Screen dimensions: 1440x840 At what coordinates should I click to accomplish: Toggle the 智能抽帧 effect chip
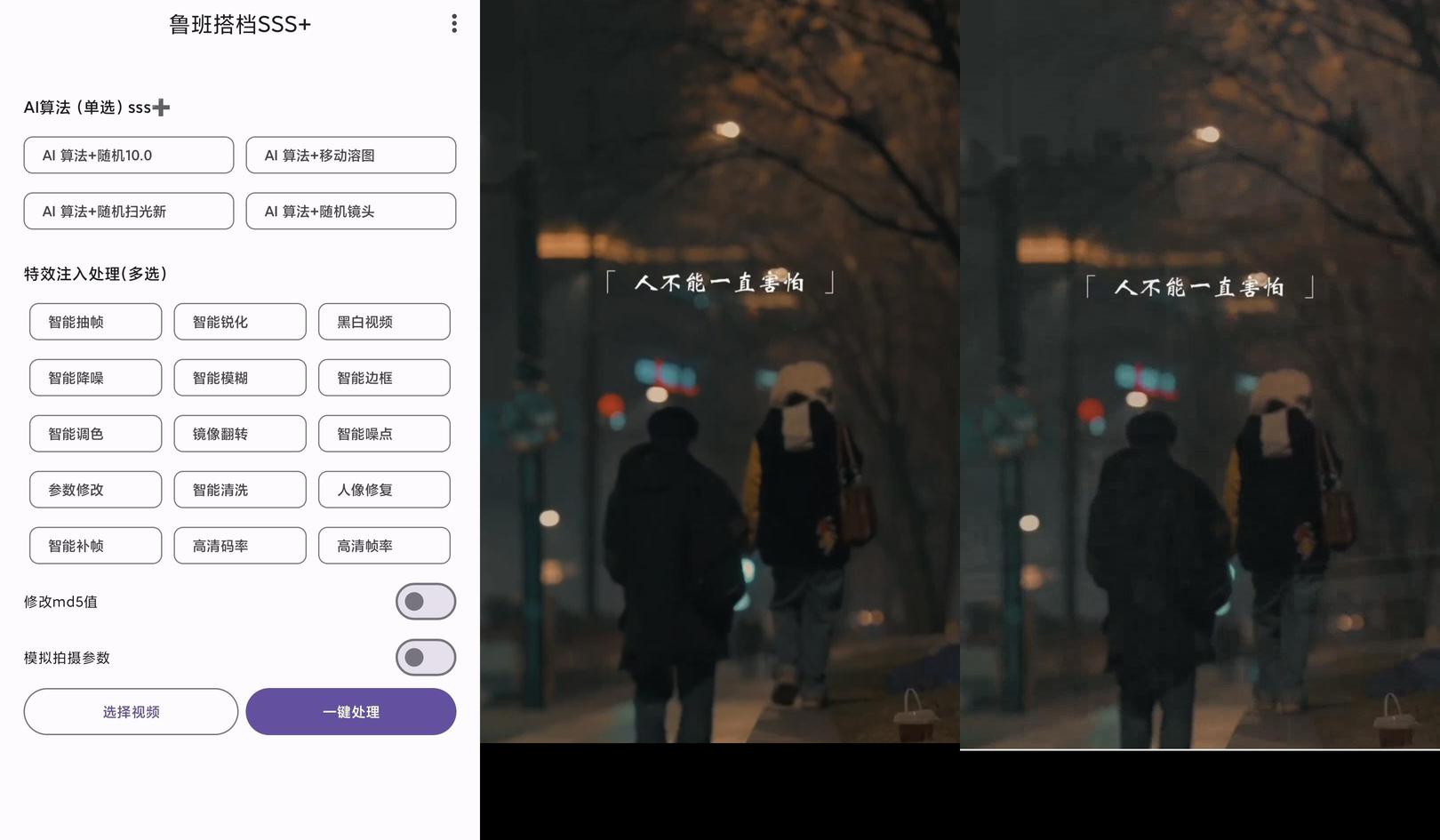click(96, 322)
